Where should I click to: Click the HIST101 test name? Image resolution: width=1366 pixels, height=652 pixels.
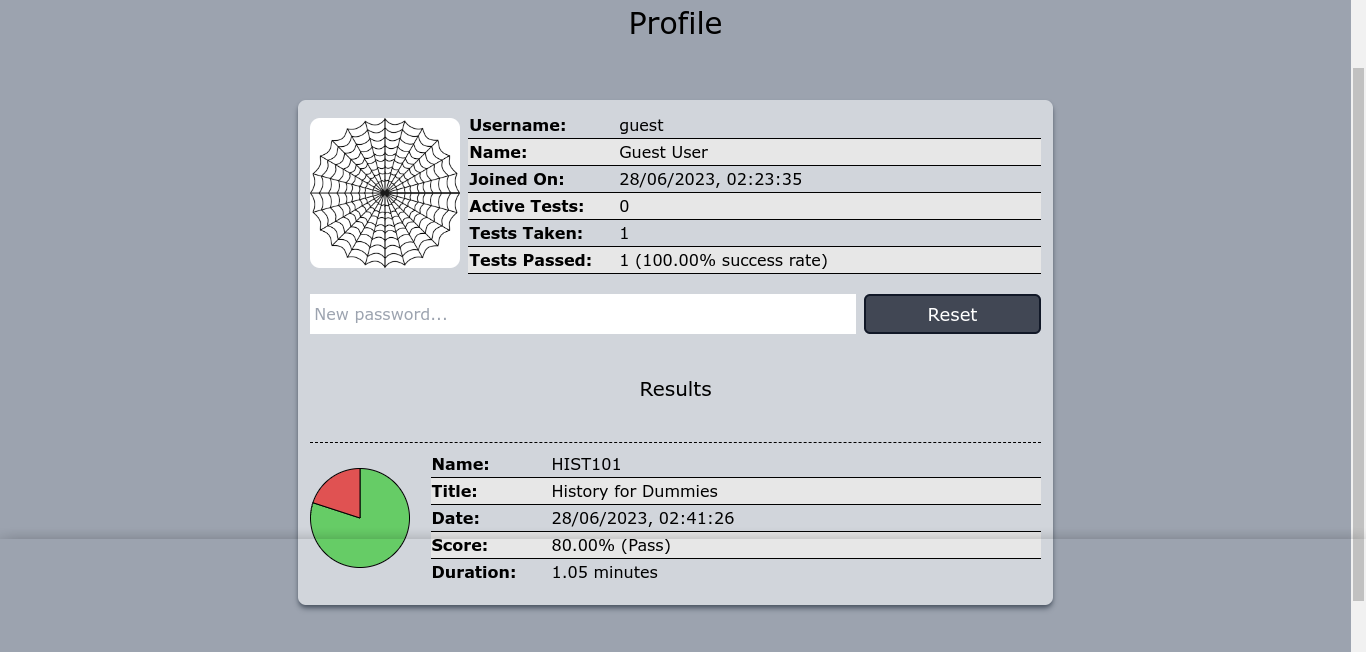586,464
